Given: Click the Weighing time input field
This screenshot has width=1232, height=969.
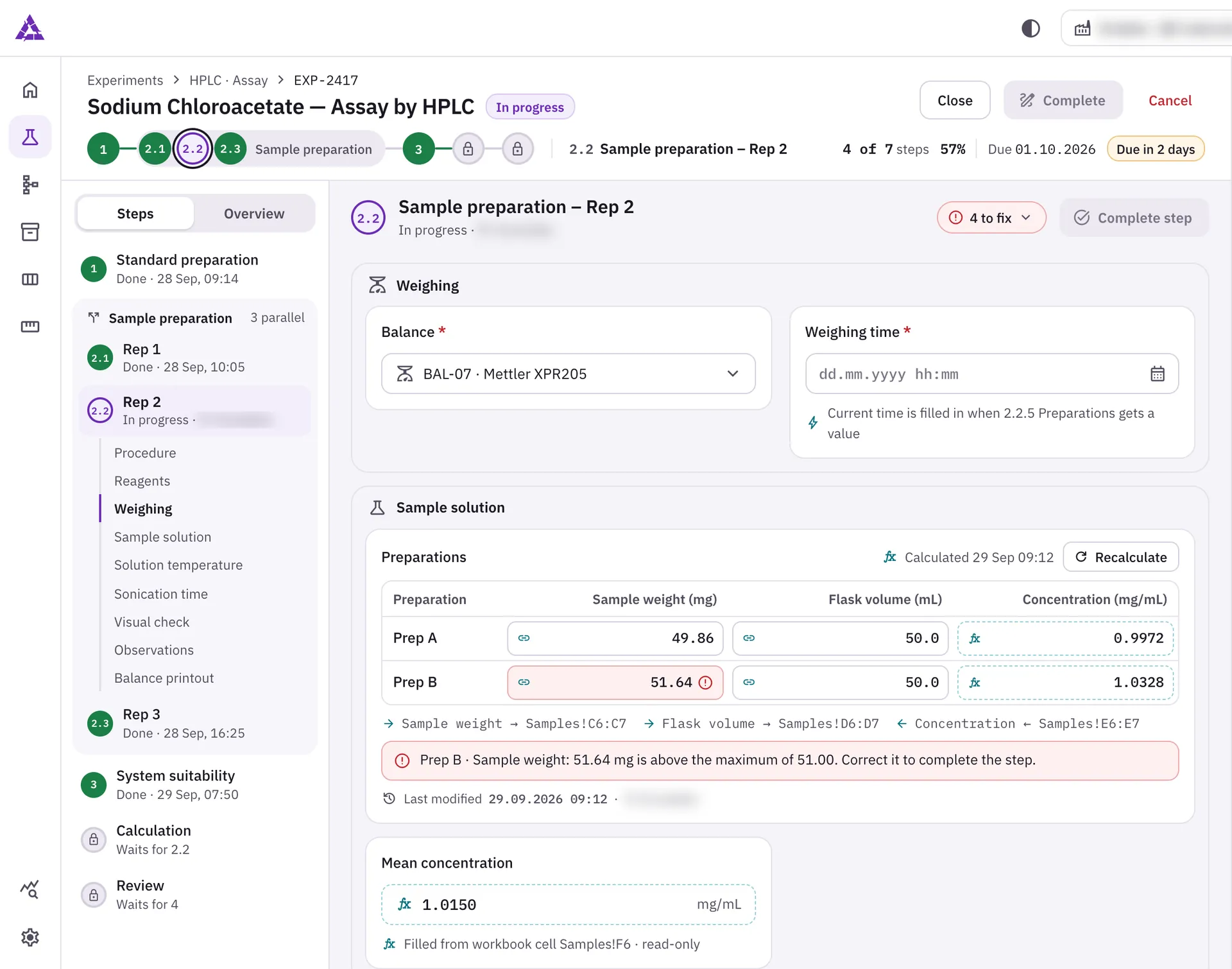Looking at the screenshot, I should point(992,373).
